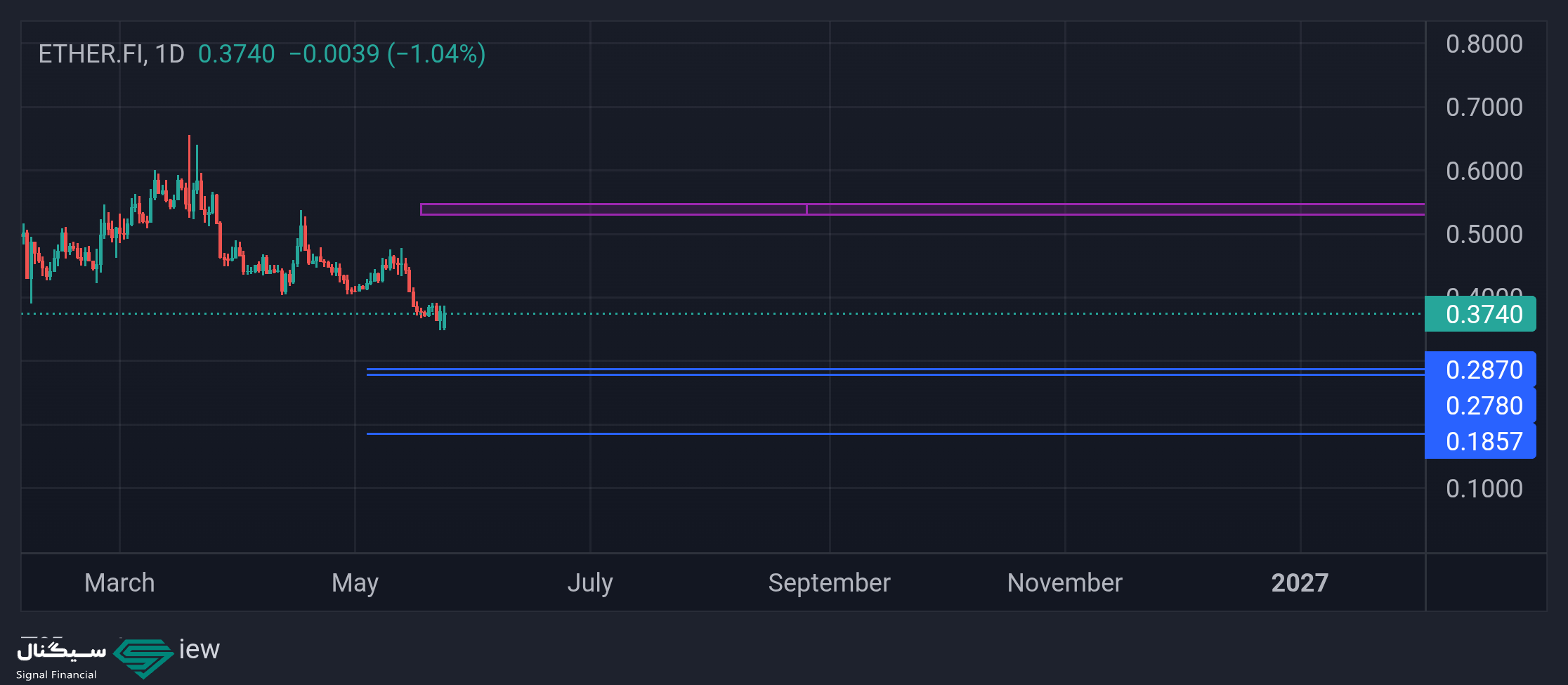Click the 0.5000 price scale label

pyautogui.click(x=1484, y=235)
